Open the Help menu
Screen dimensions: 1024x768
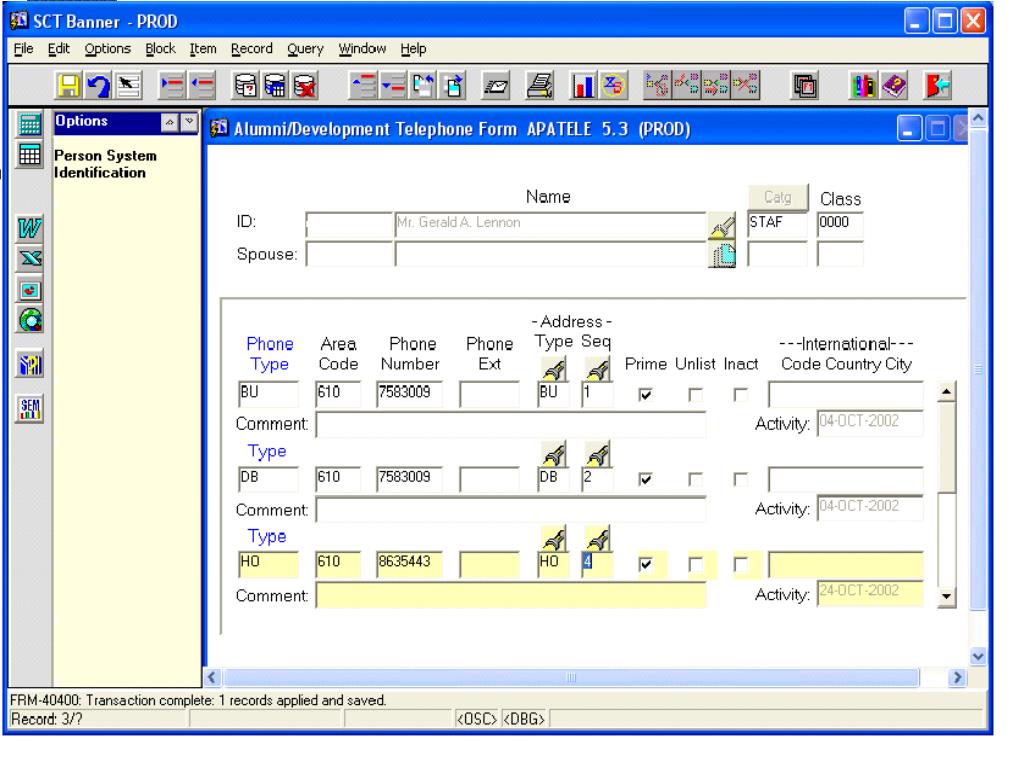pos(413,49)
